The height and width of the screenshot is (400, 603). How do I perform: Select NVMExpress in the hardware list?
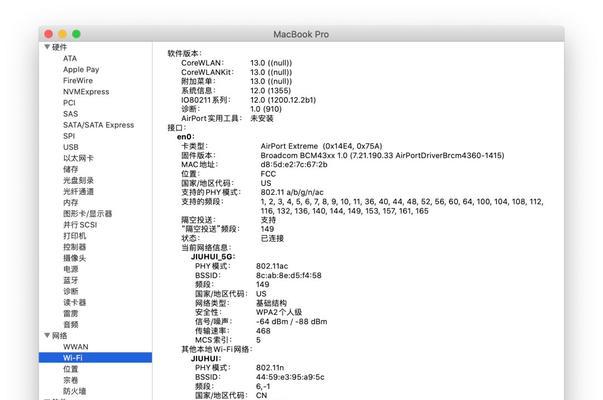click(86, 92)
